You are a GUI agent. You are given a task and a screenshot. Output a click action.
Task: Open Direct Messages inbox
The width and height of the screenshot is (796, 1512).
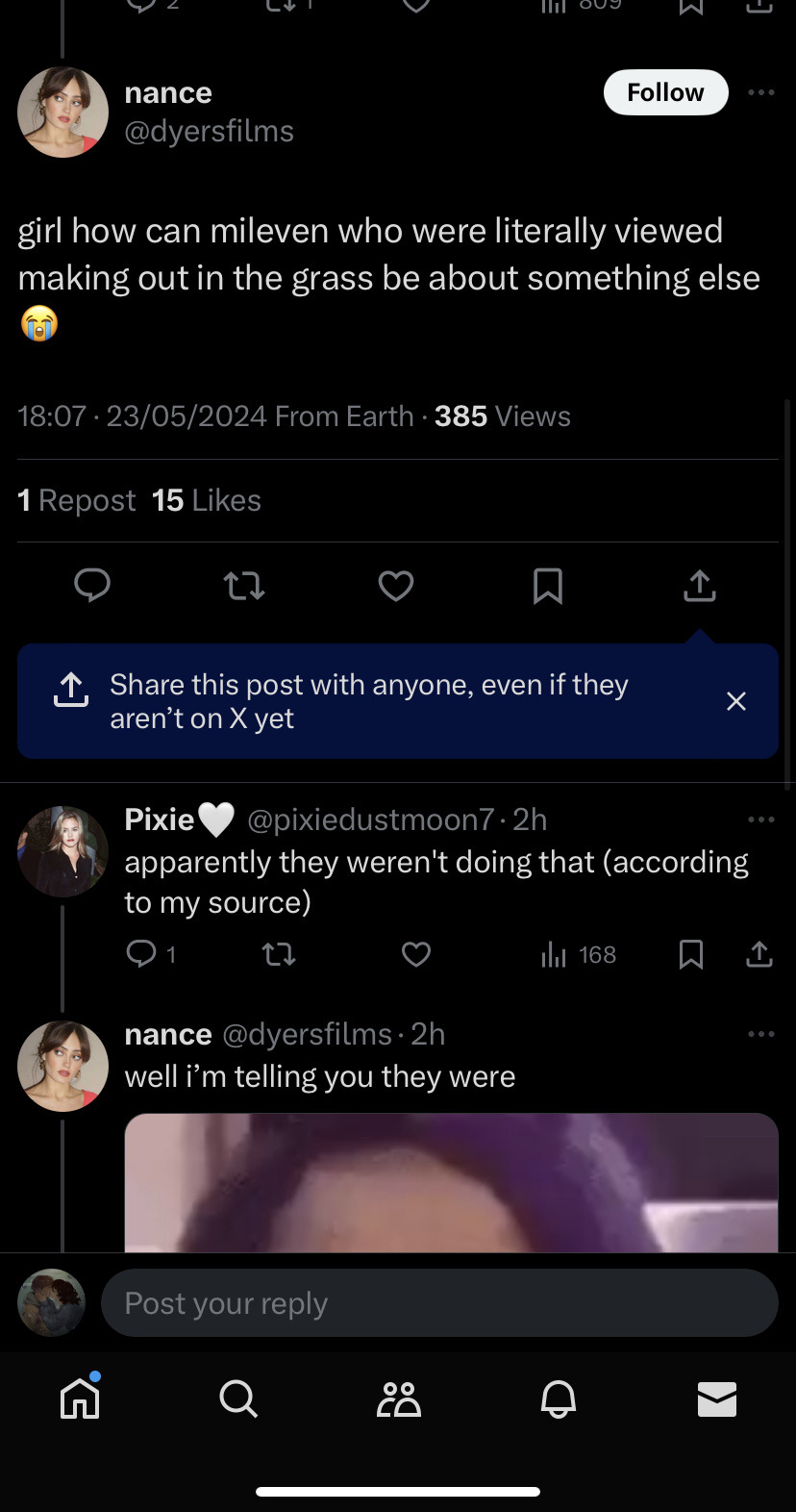[x=716, y=1399]
